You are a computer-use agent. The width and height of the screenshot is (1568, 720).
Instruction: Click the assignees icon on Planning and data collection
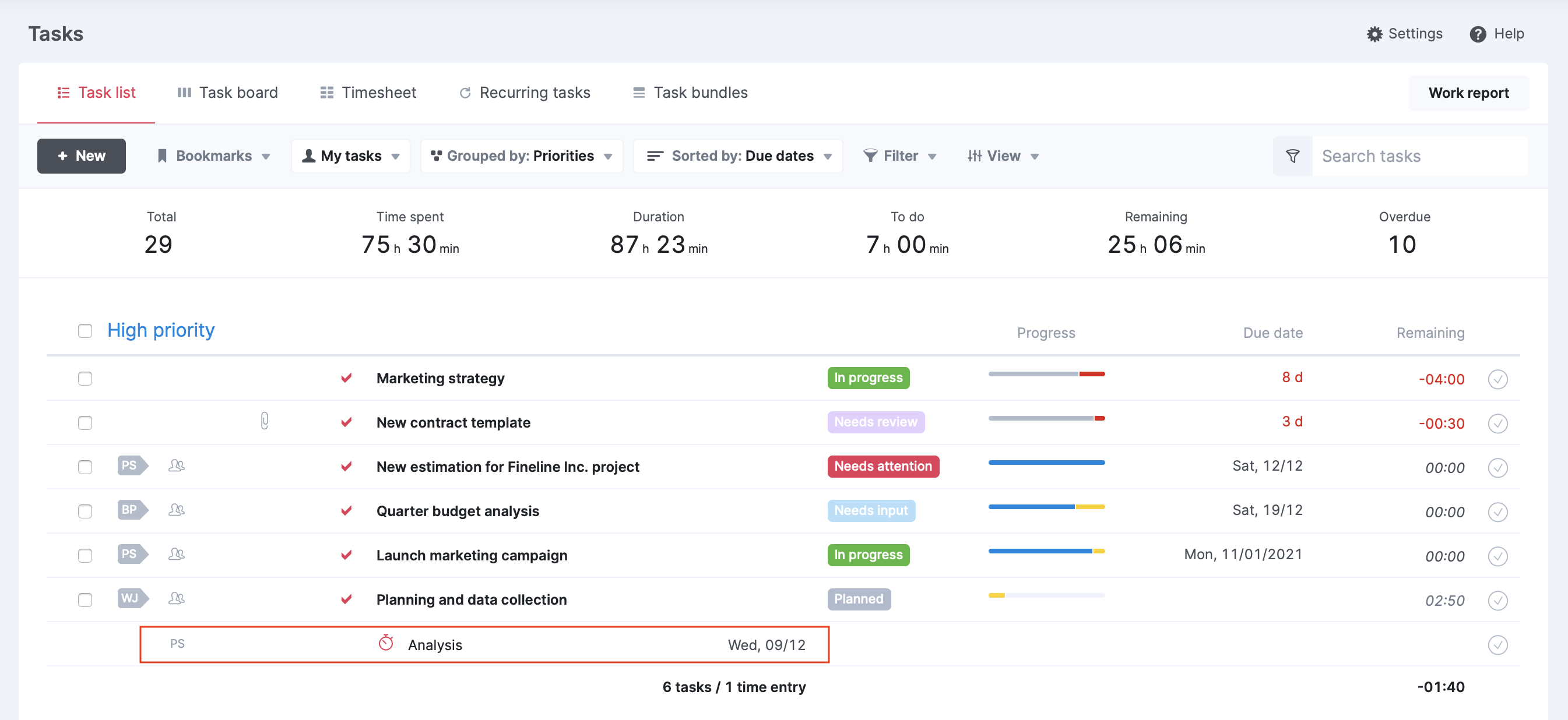click(177, 599)
